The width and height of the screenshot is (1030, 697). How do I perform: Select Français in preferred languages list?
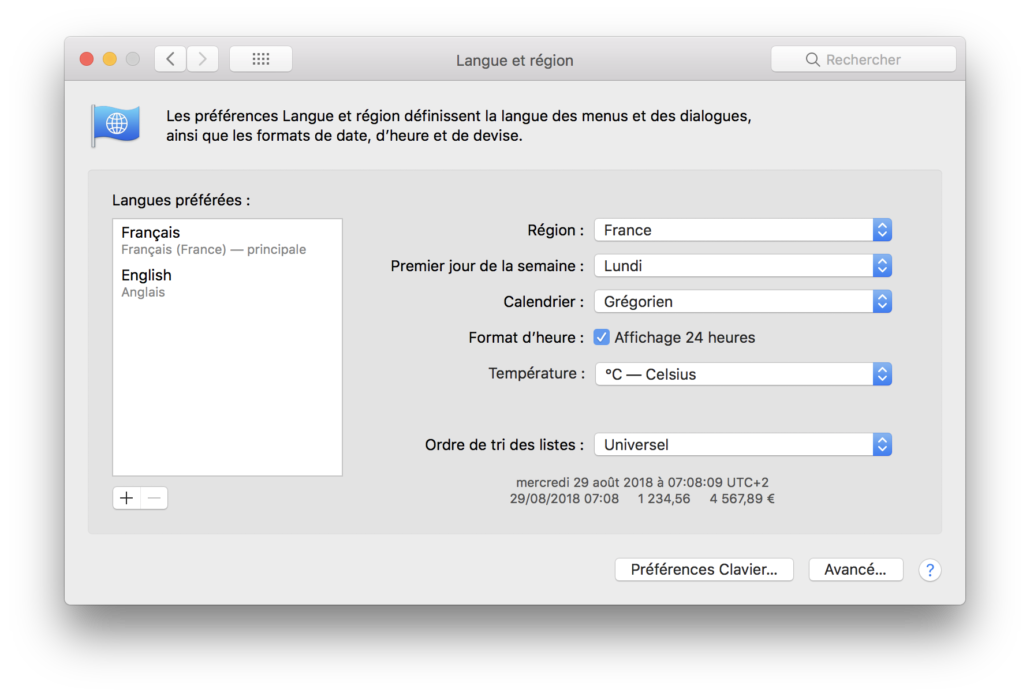[x=227, y=240]
